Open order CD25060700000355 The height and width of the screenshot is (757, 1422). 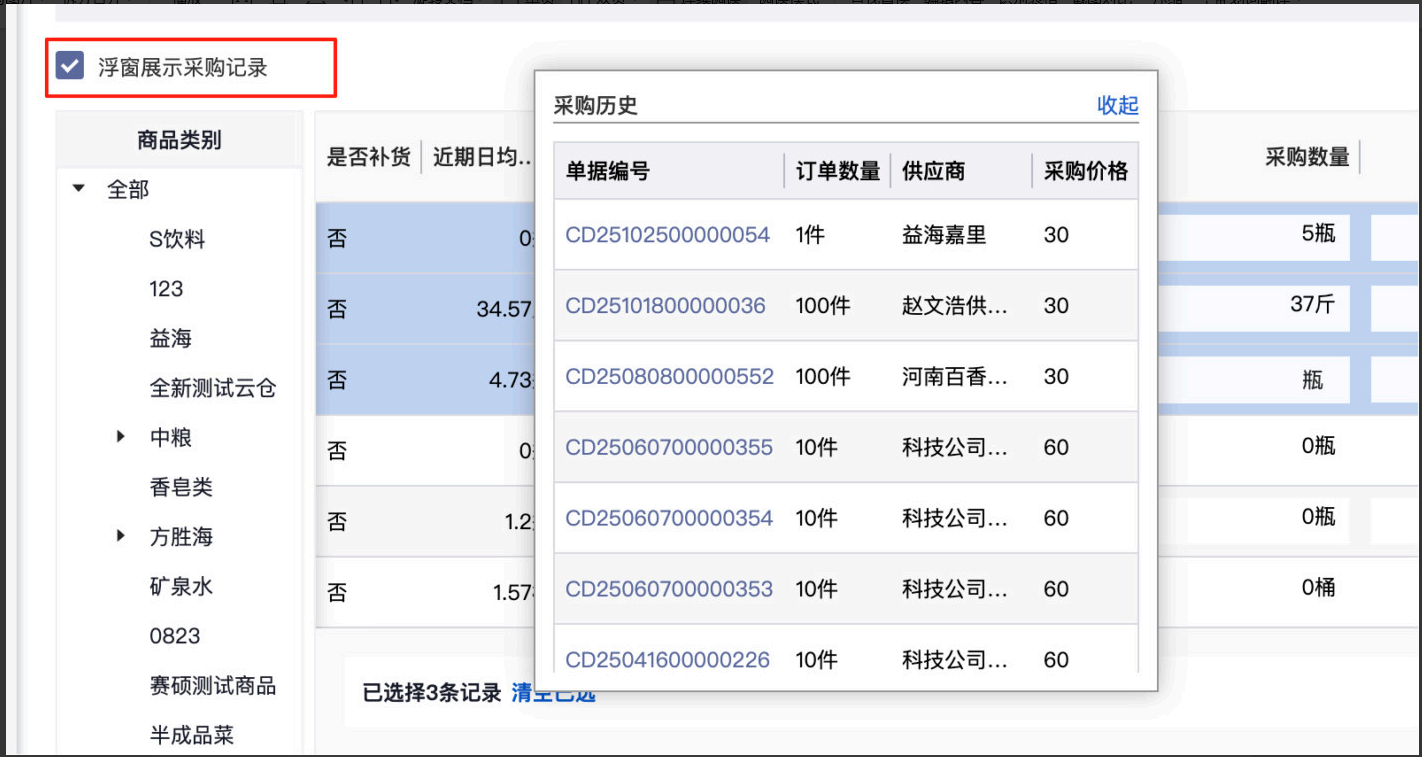coord(668,447)
